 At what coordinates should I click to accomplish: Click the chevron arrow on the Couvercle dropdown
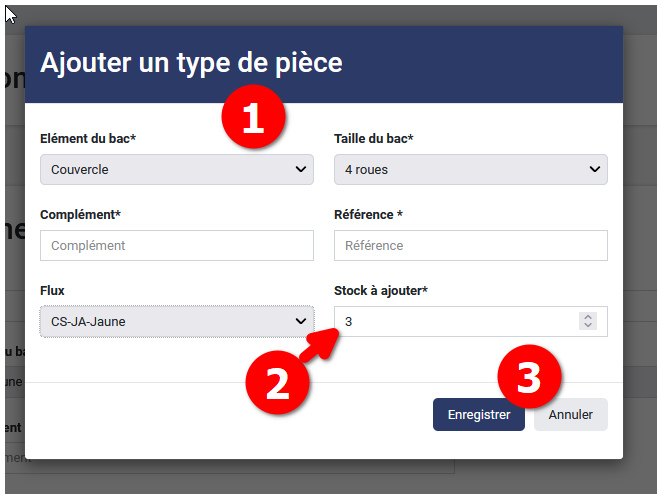301,170
